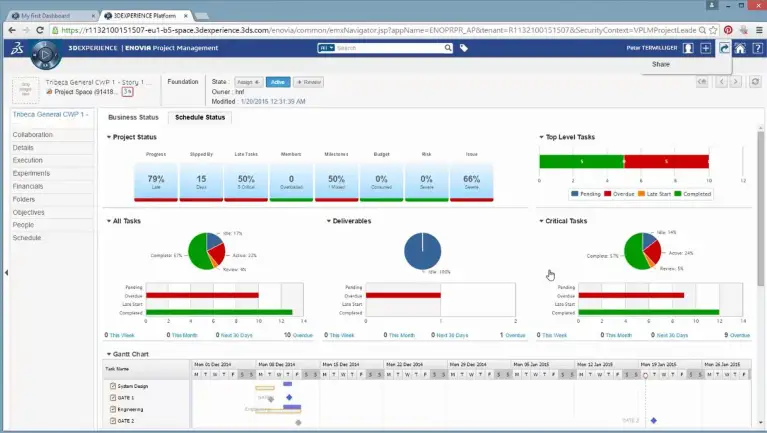The width and height of the screenshot is (767, 433).
Task: Bookmark this page with star icon
Action: pyautogui.click(x=713, y=30)
